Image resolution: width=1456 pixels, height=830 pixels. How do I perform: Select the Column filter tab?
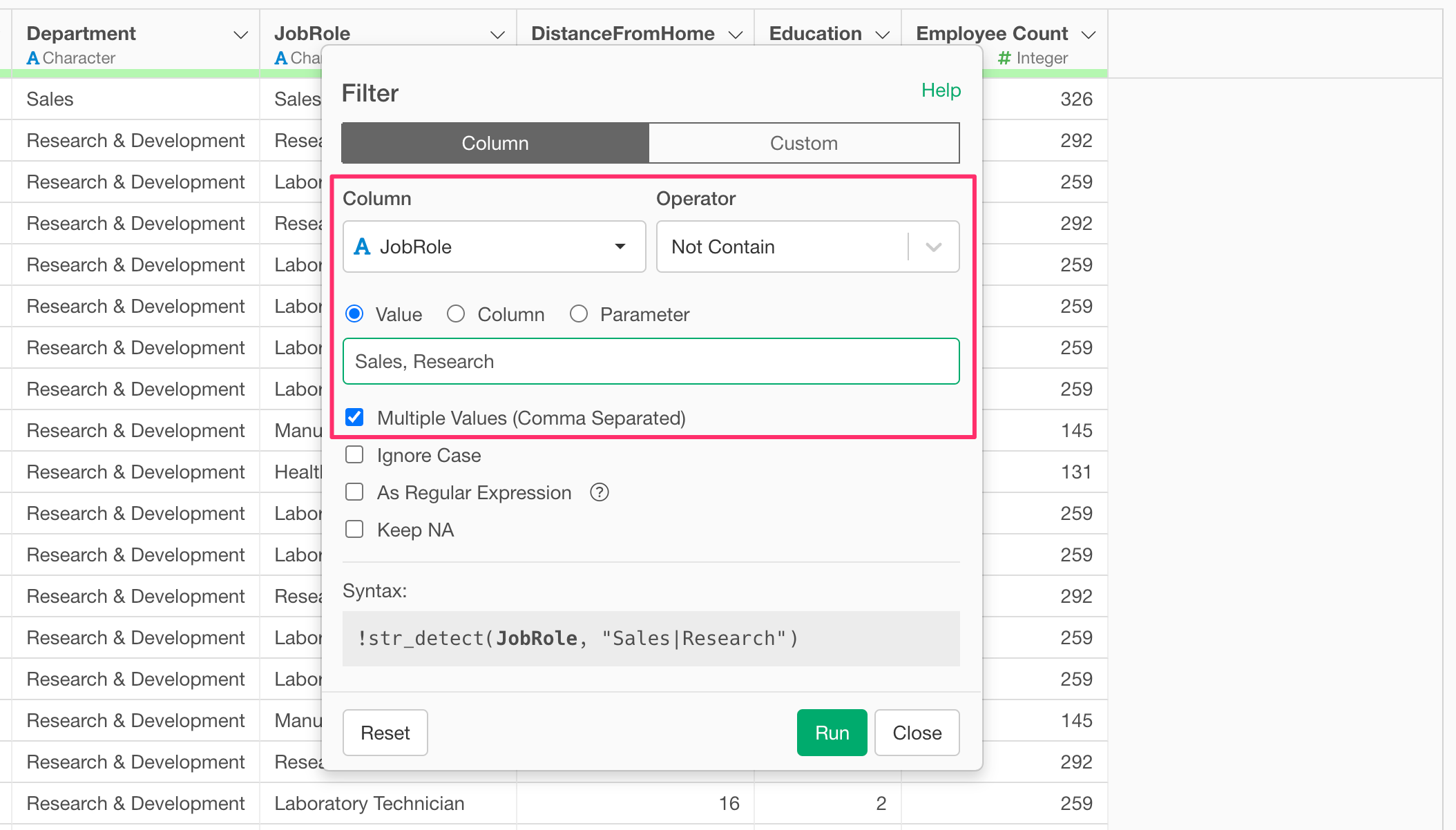click(495, 143)
